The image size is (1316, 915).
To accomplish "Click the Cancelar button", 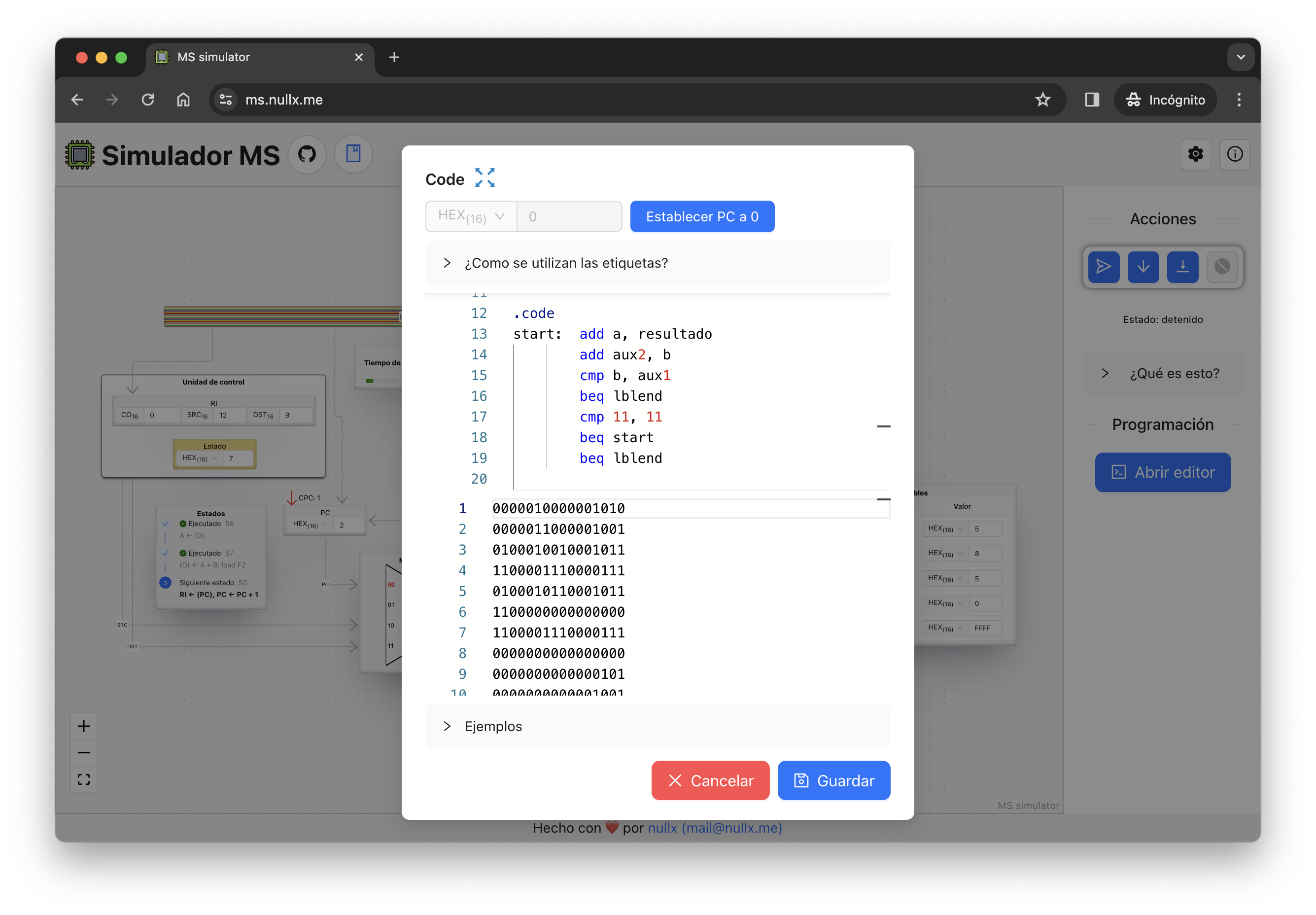I will [x=710, y=781].
